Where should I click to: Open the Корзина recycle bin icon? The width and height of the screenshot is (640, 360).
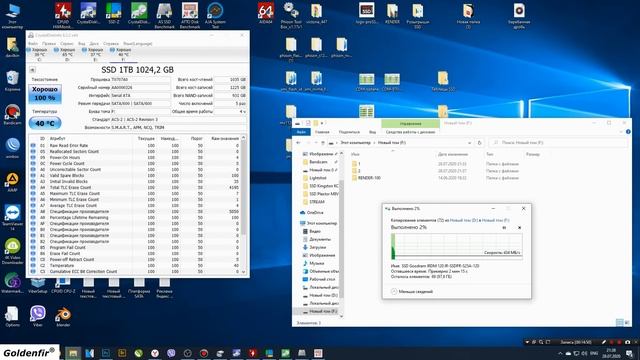[12, 80]
